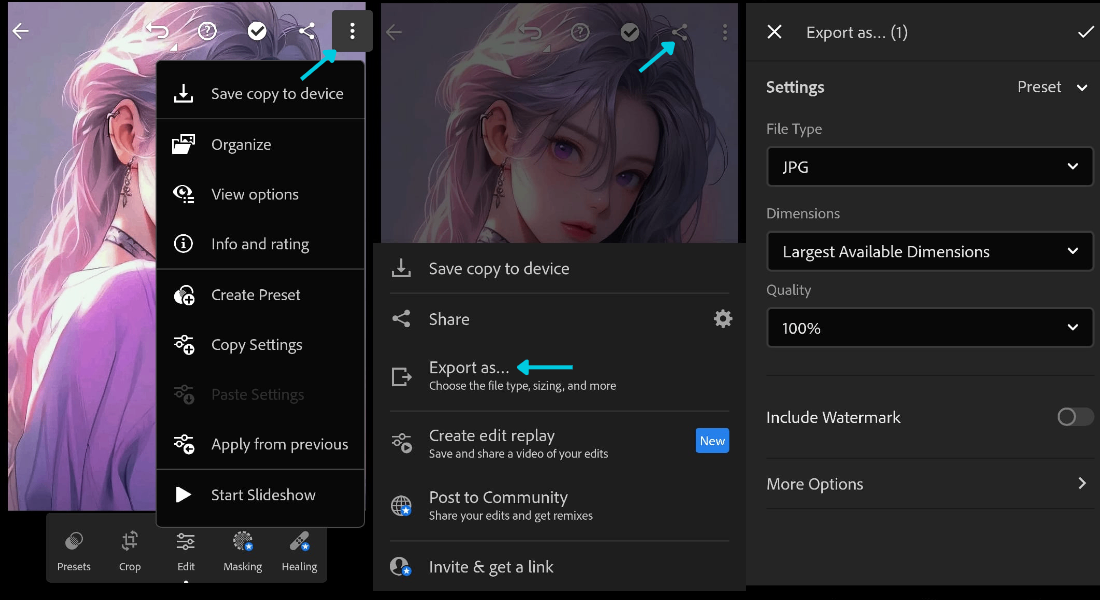
Task: Toggle the Include Watermark switch
Action: click(x=1075, y=417)
